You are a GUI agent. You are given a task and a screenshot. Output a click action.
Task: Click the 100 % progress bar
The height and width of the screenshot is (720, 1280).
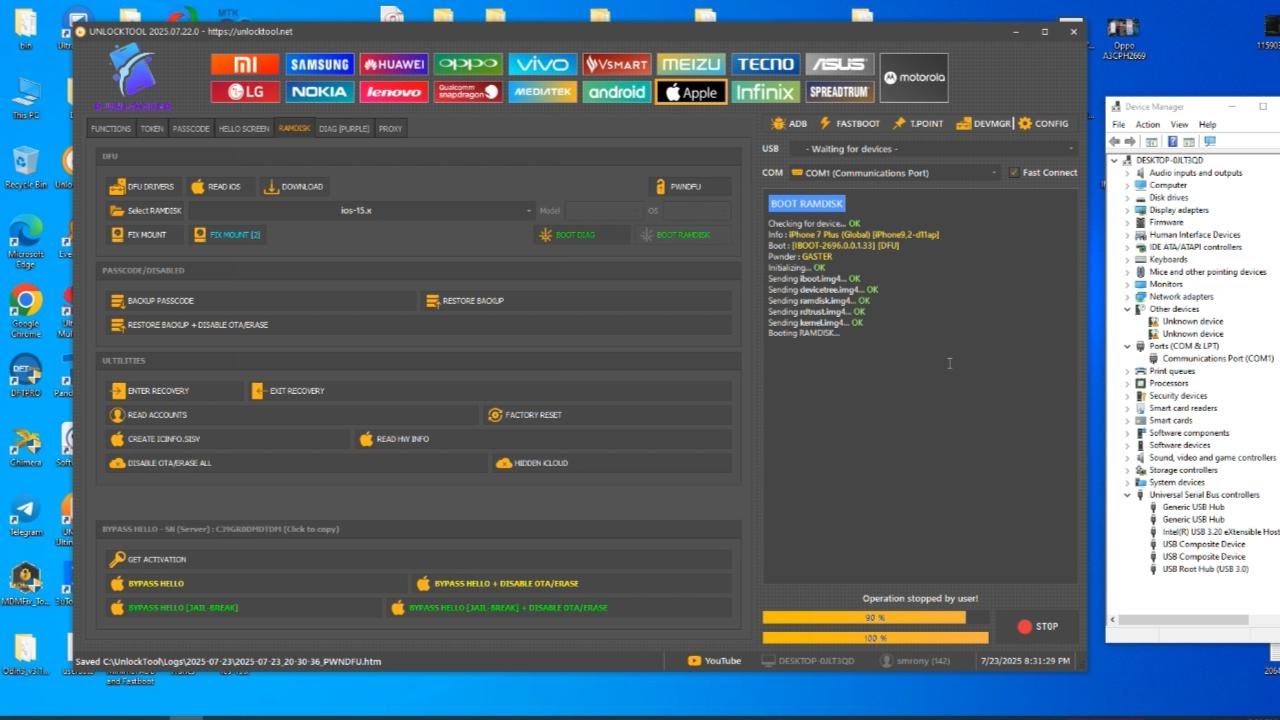click(875, 638)
